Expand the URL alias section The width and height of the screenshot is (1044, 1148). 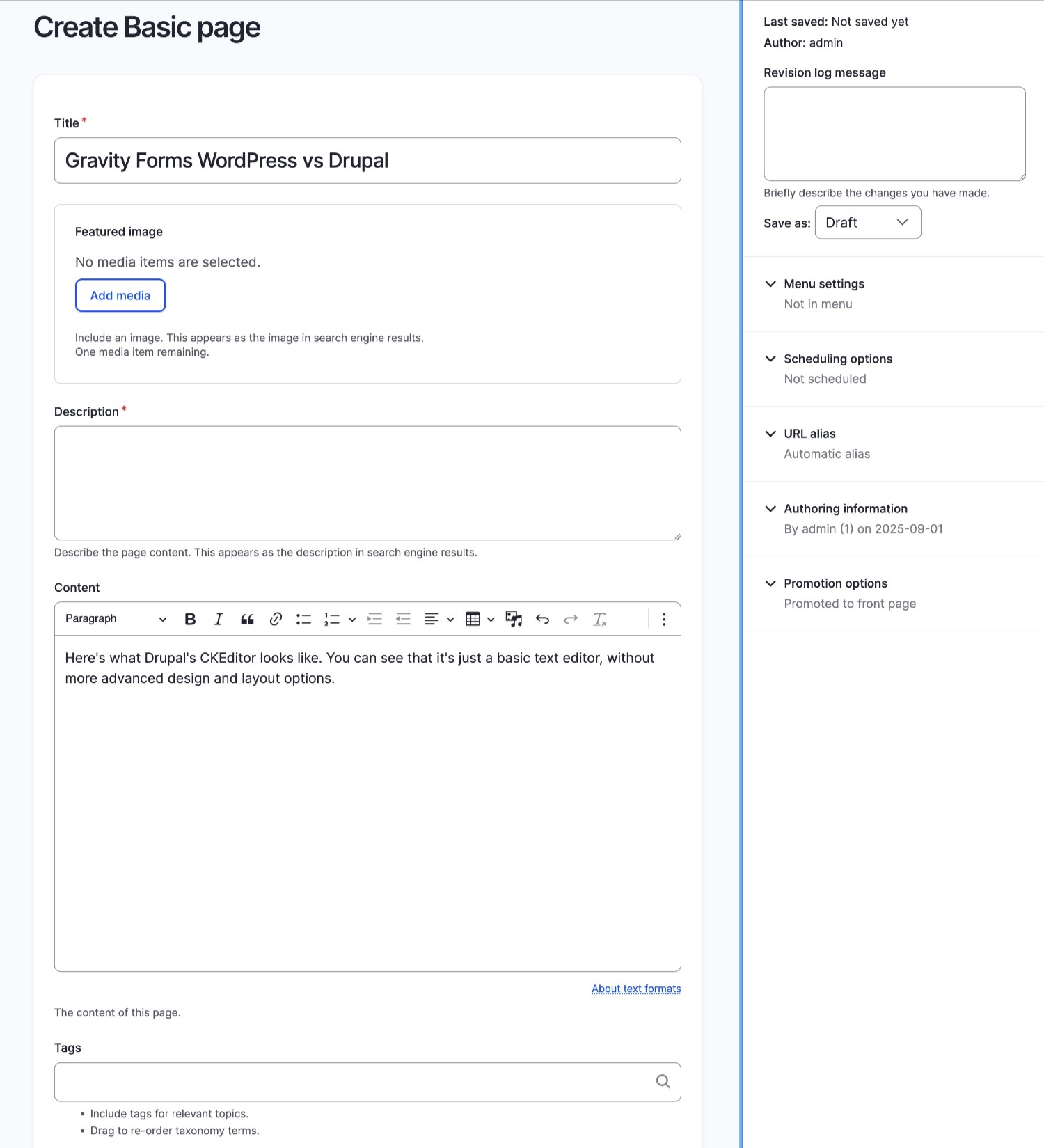click(809, 434)
